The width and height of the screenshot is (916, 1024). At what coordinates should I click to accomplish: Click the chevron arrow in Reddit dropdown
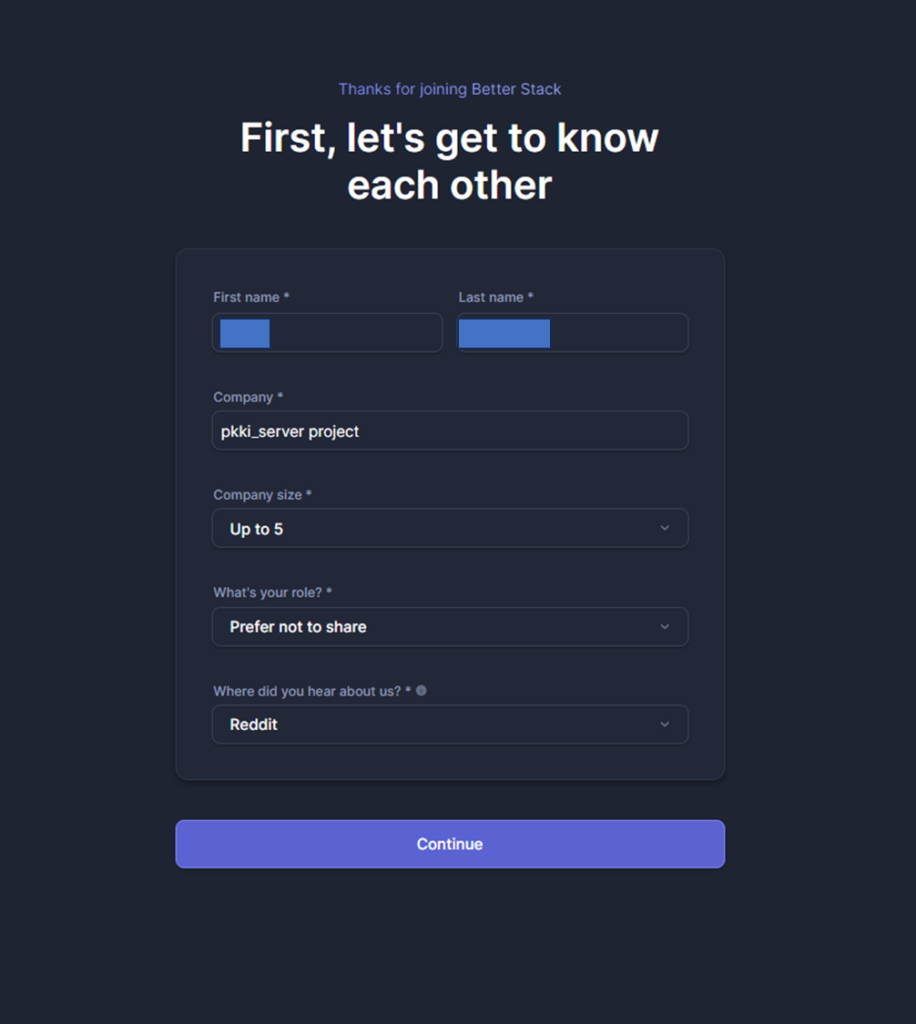(664, 724)
